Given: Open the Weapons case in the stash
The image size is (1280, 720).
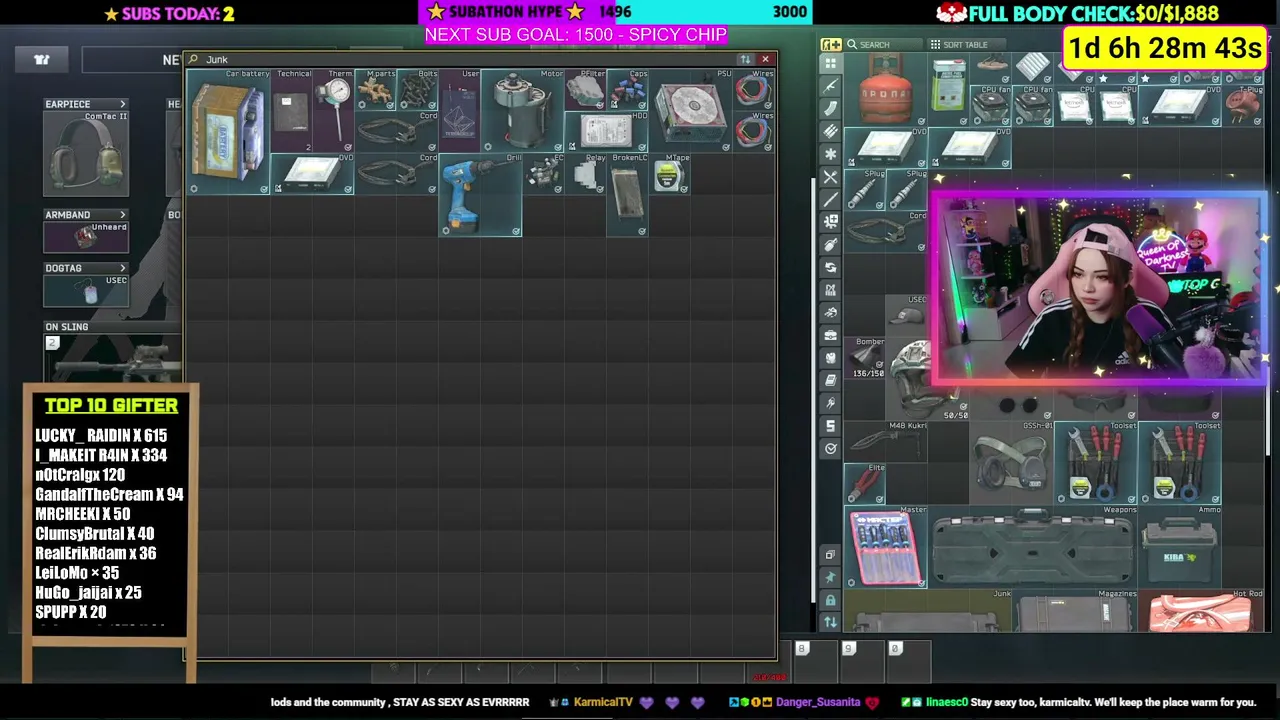Looking at the screenshot, I should coord(1032,546).
